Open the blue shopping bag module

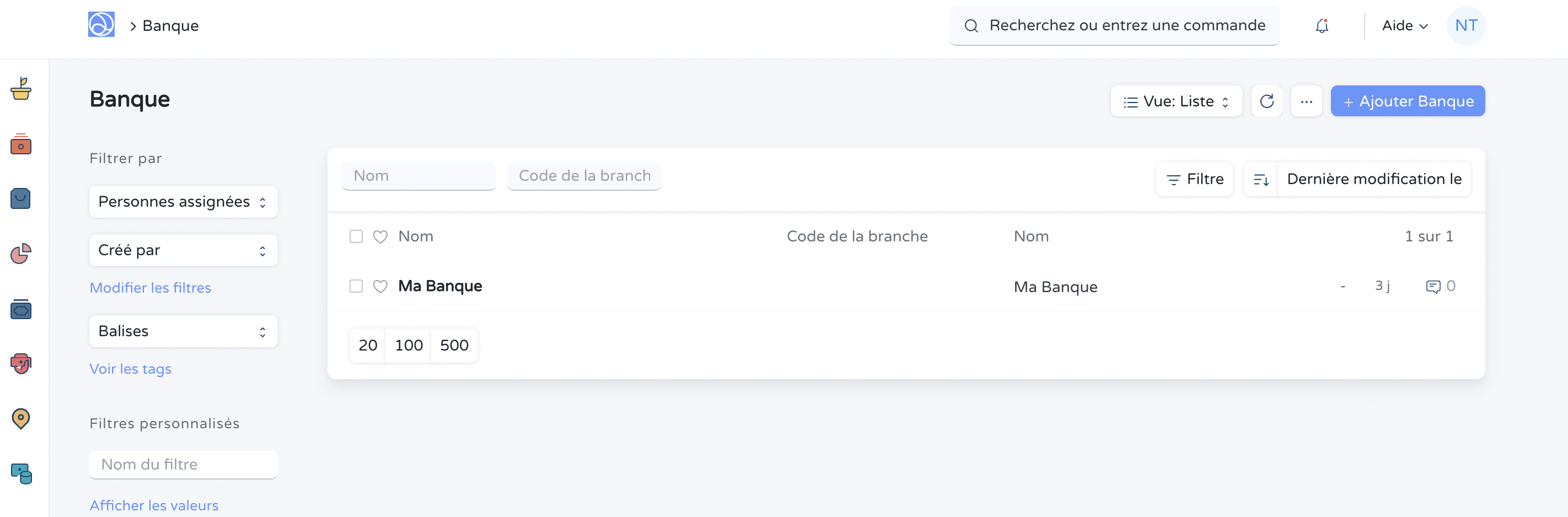22,198
